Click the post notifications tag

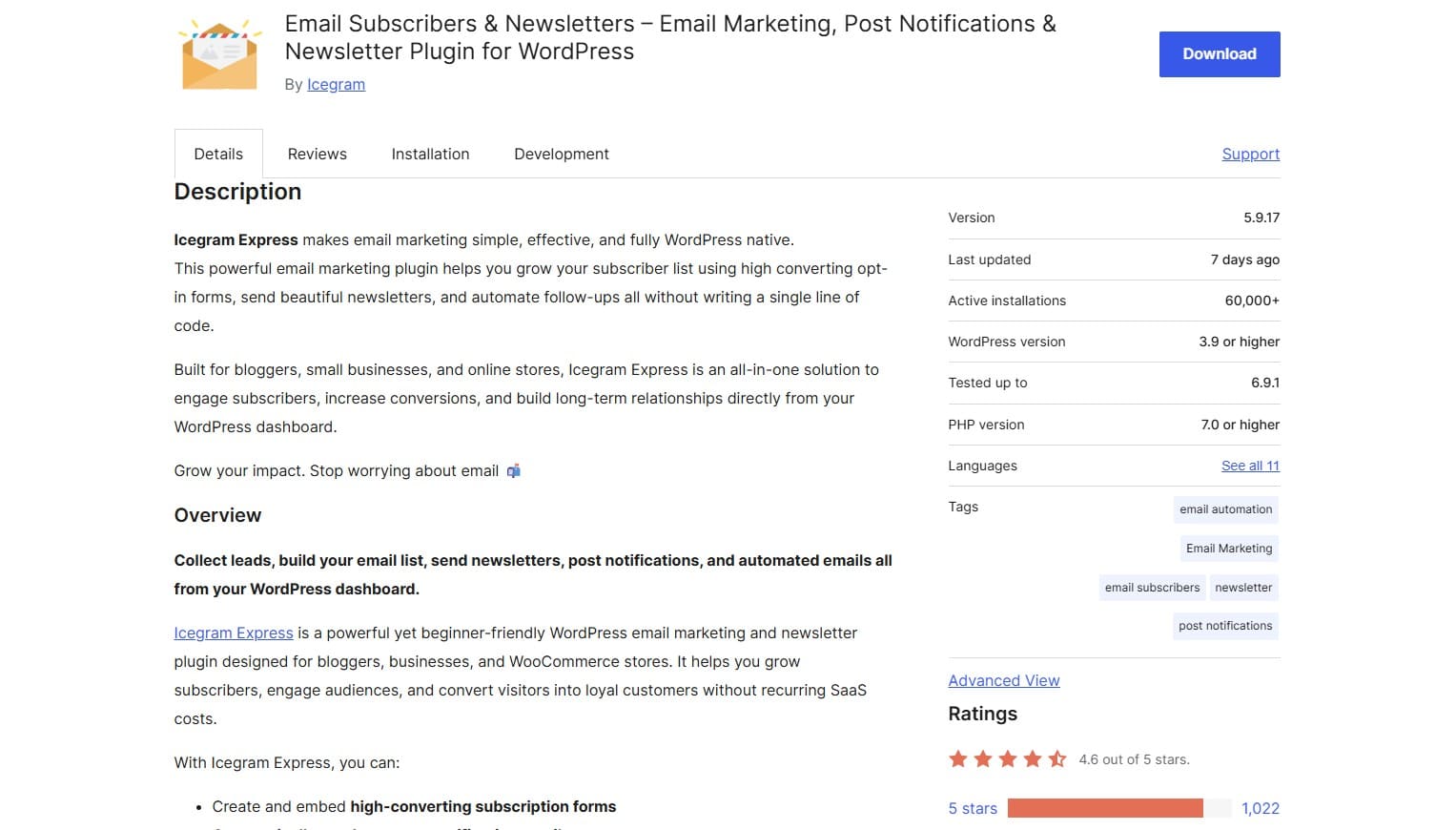tap(1225, 626)
